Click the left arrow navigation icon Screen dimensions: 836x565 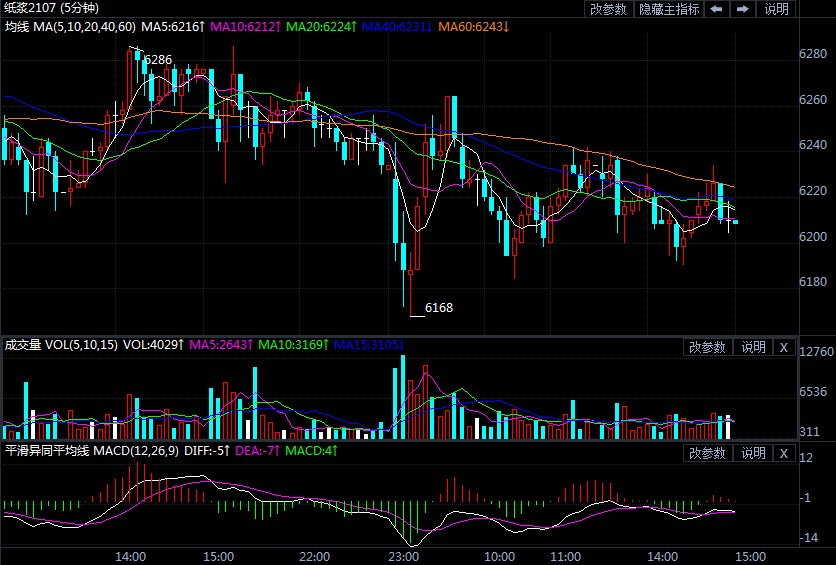[717, 9]
